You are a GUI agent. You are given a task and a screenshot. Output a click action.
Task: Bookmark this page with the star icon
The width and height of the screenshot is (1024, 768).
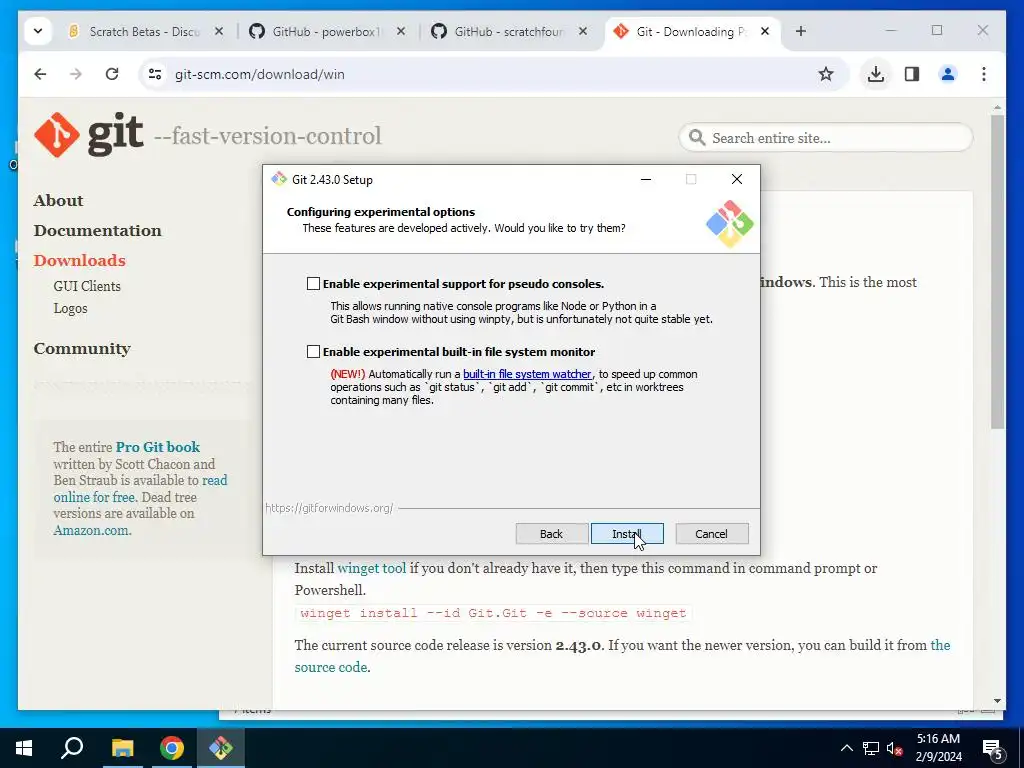(x=825, y=74)
